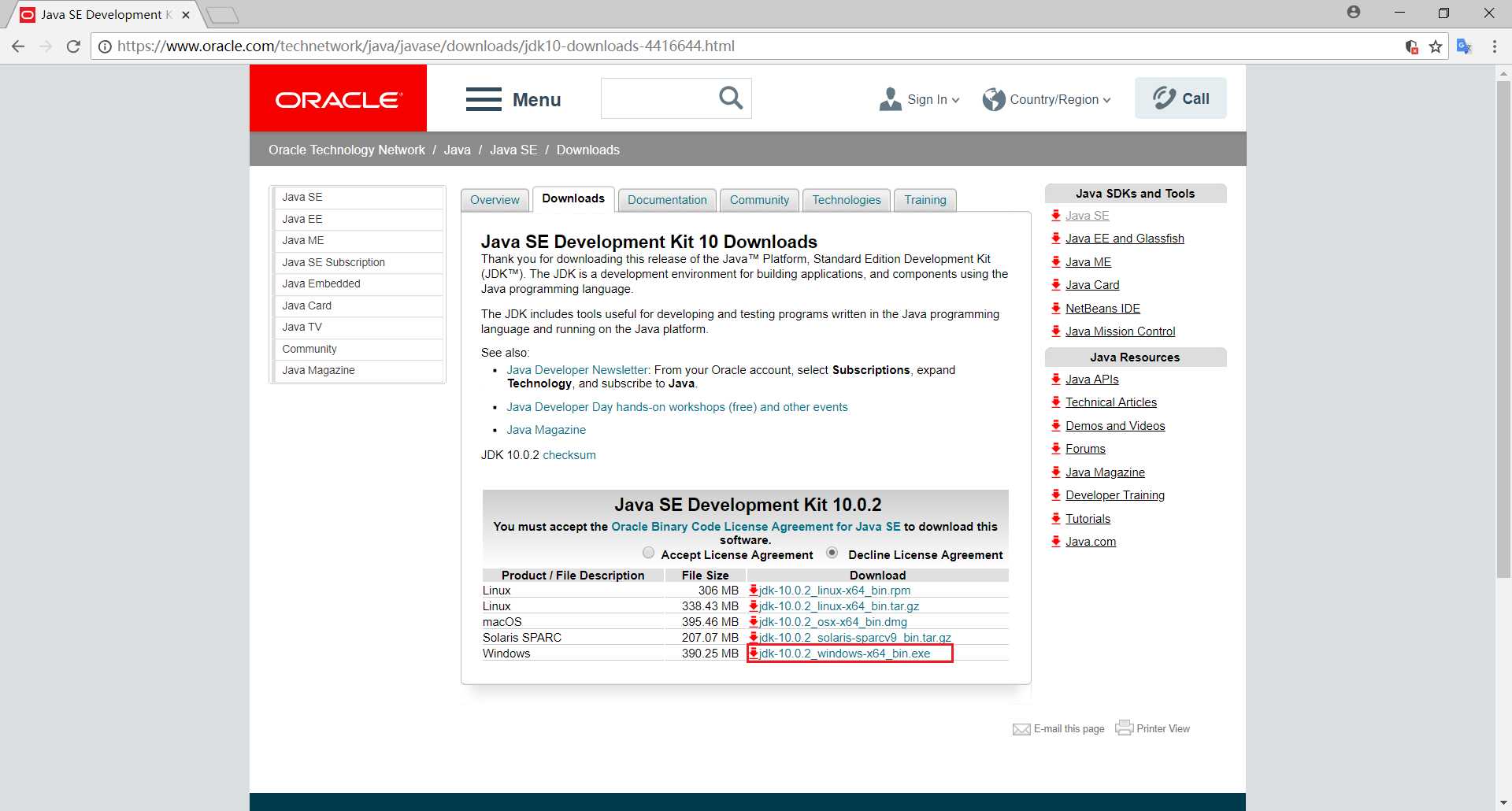This screenshot has height=811, width=1512.
Task: Click the Printer View printer icon
Action: pos(1125,728)
